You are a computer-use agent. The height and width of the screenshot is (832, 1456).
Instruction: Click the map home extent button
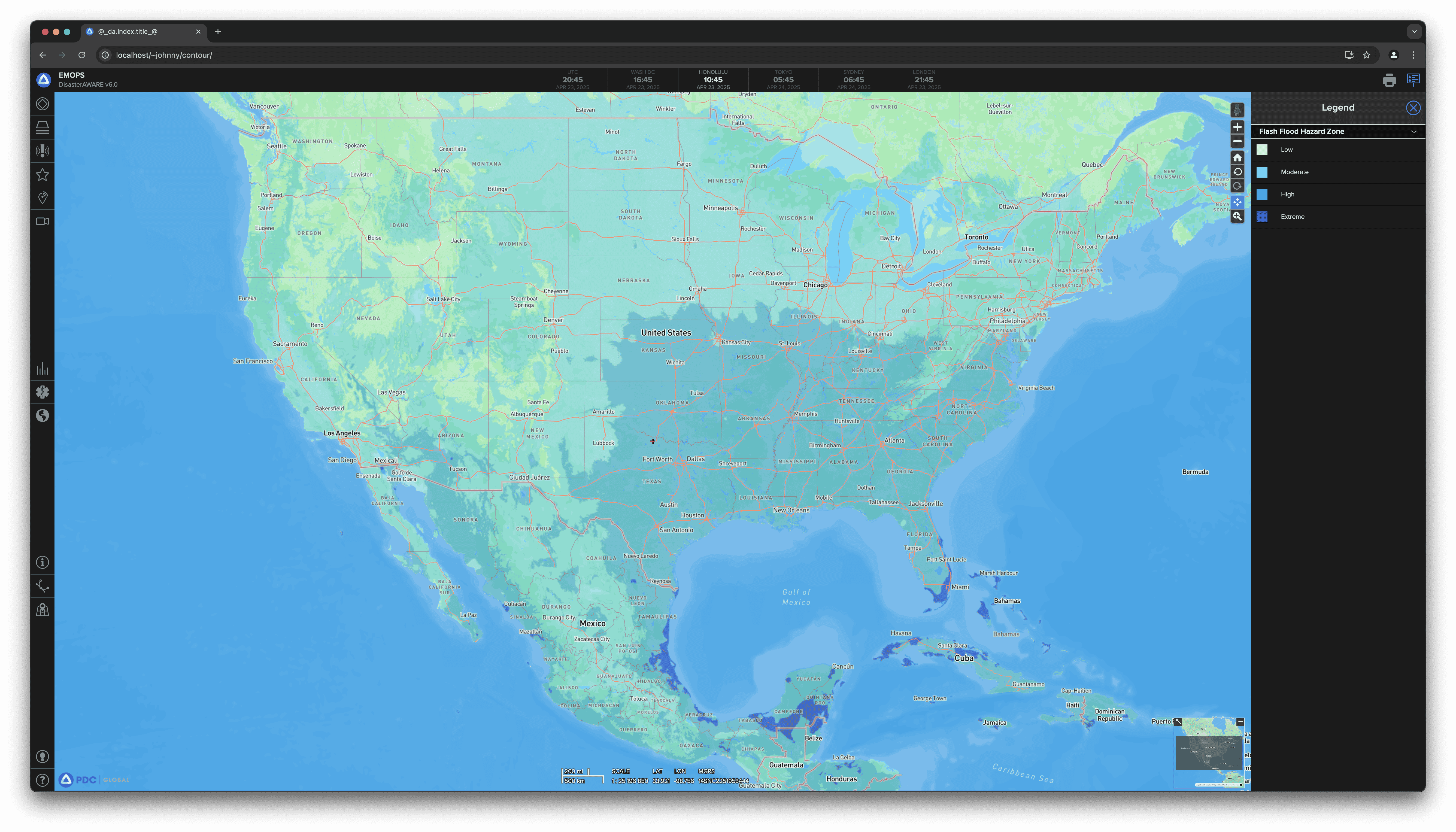pyautogui.click(x=1237, y=158)
